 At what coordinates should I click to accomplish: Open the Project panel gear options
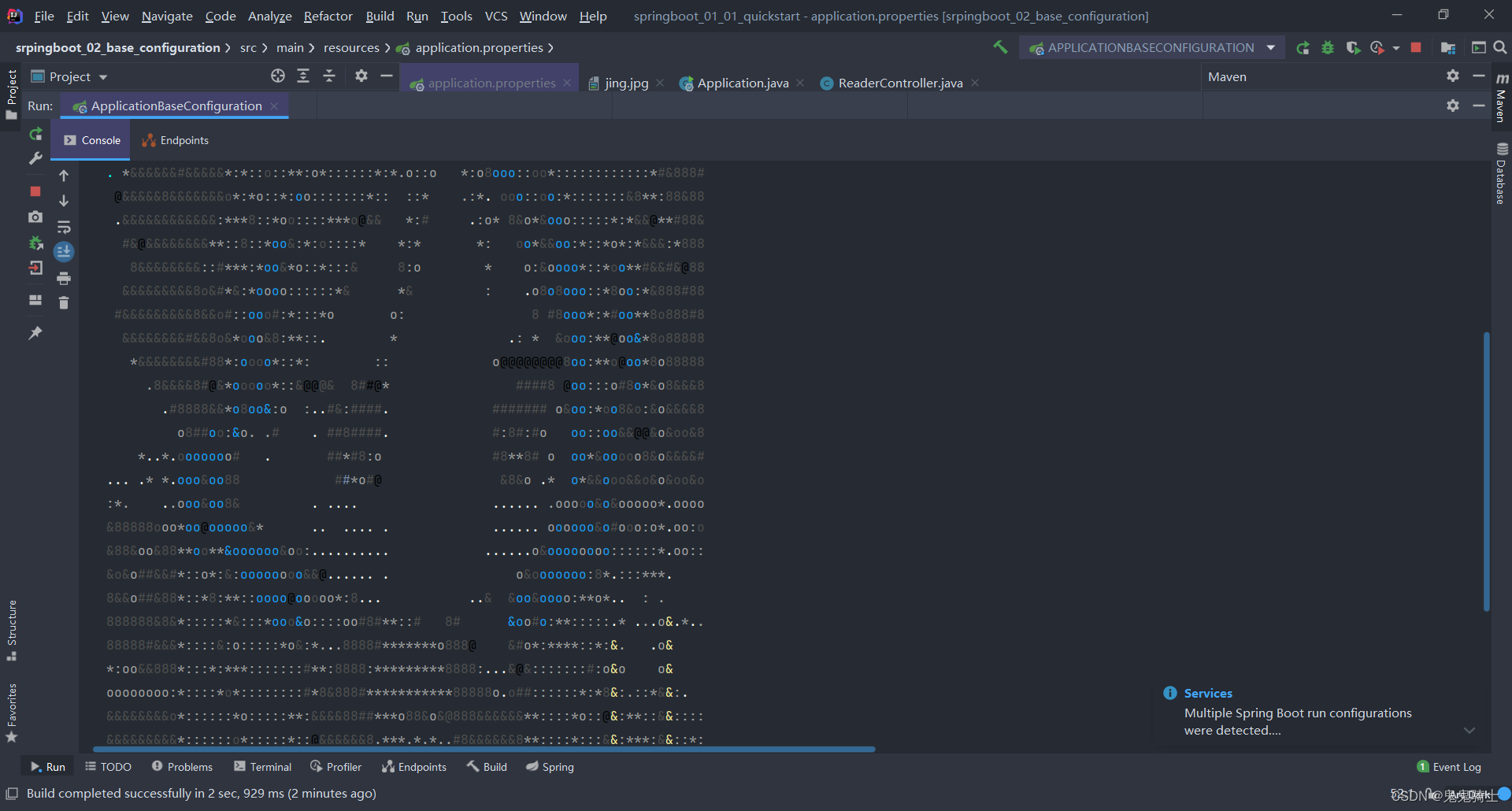361,76
